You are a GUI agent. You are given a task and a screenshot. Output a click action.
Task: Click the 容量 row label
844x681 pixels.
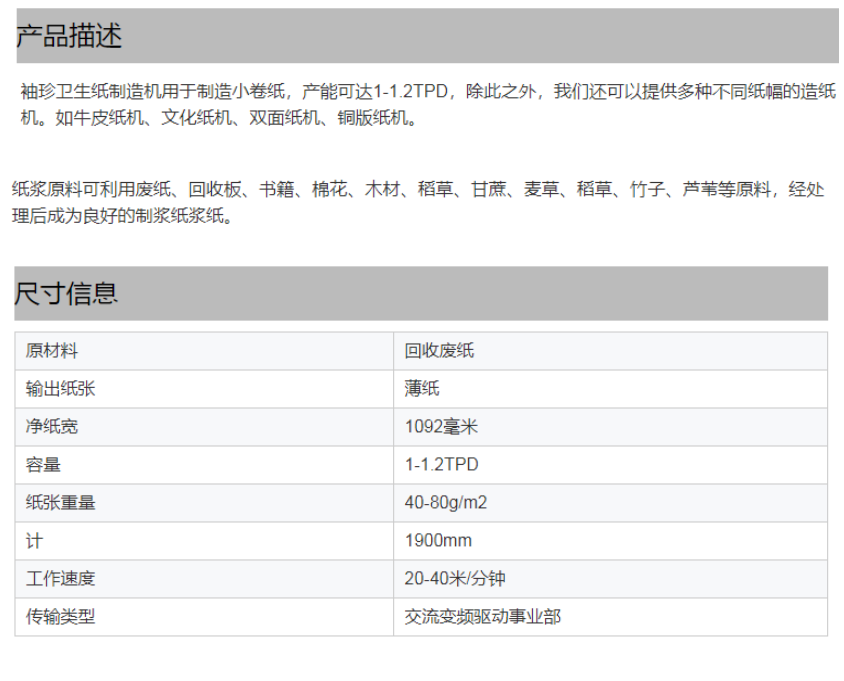pos(43,465)
